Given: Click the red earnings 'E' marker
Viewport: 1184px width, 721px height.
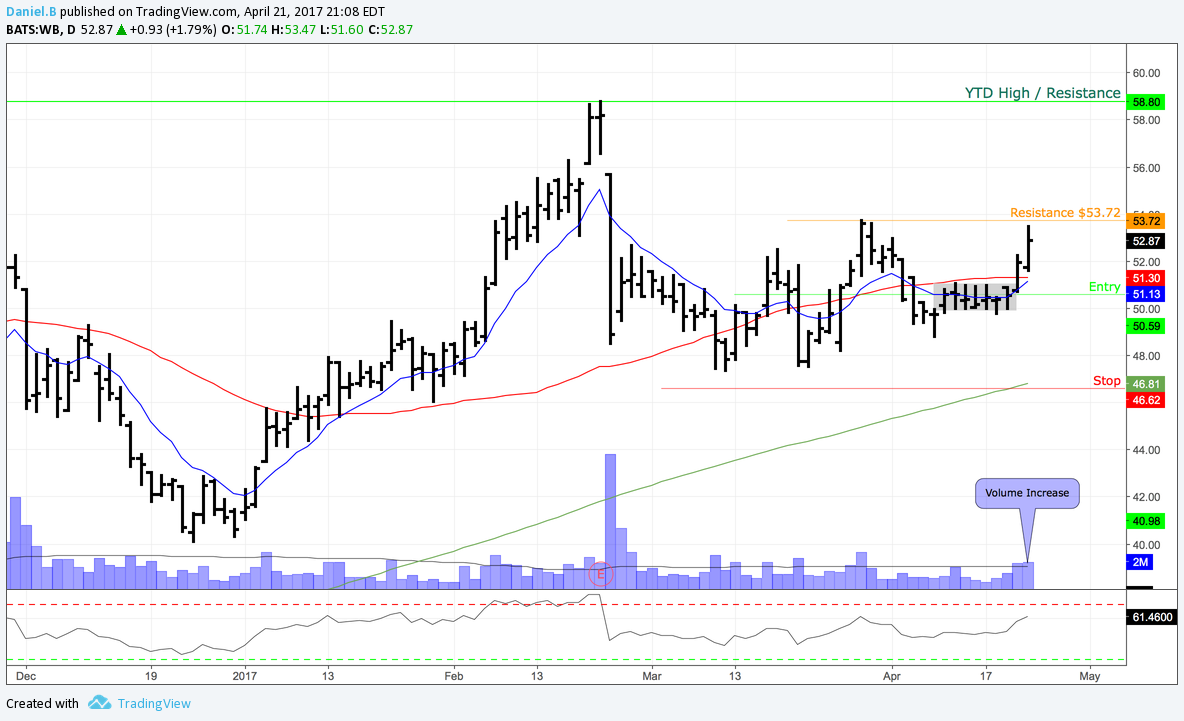Looking at the screenshot, I should point(601,575).
